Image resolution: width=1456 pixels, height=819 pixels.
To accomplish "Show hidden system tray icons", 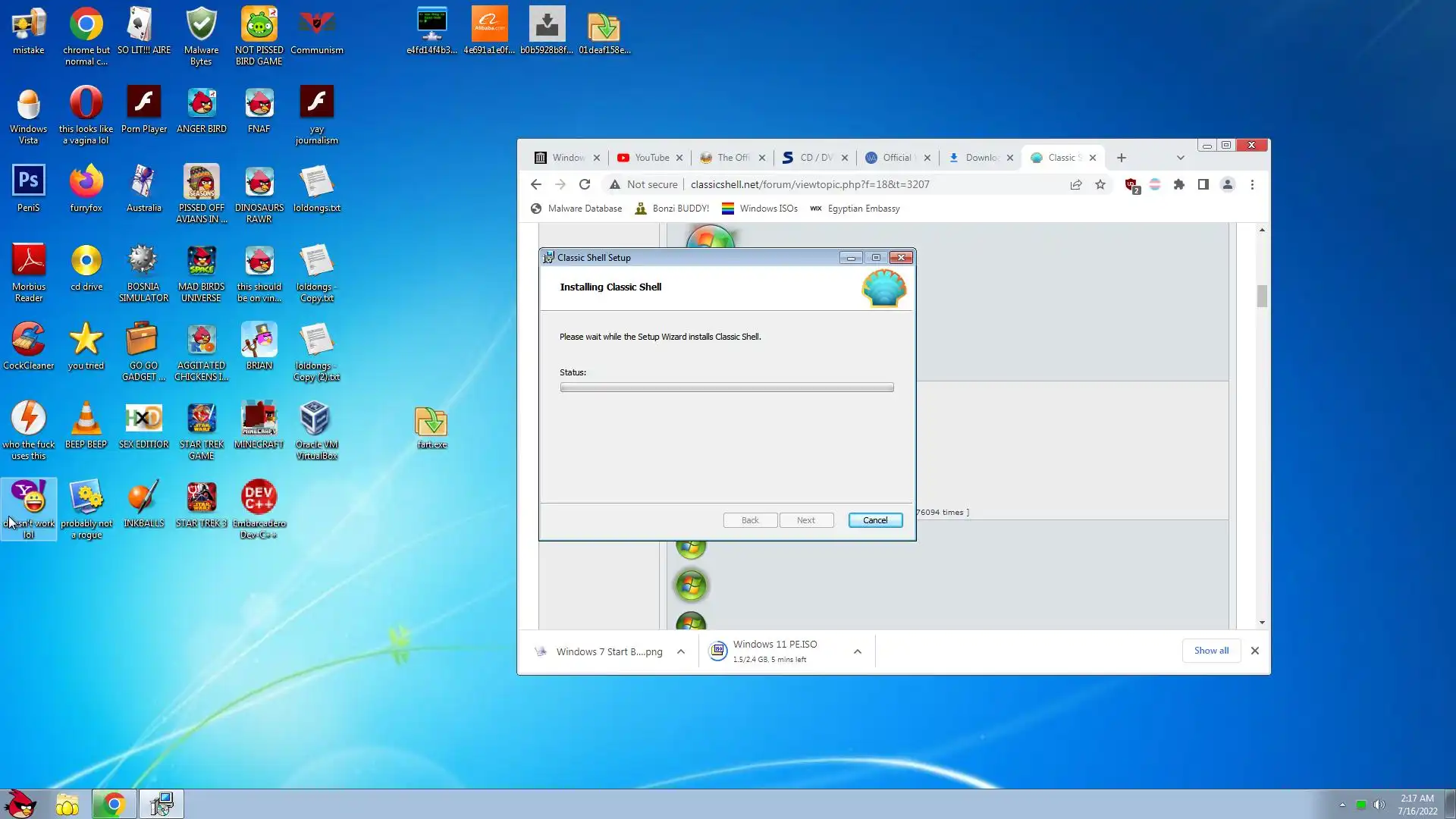I will (1342, 805).
